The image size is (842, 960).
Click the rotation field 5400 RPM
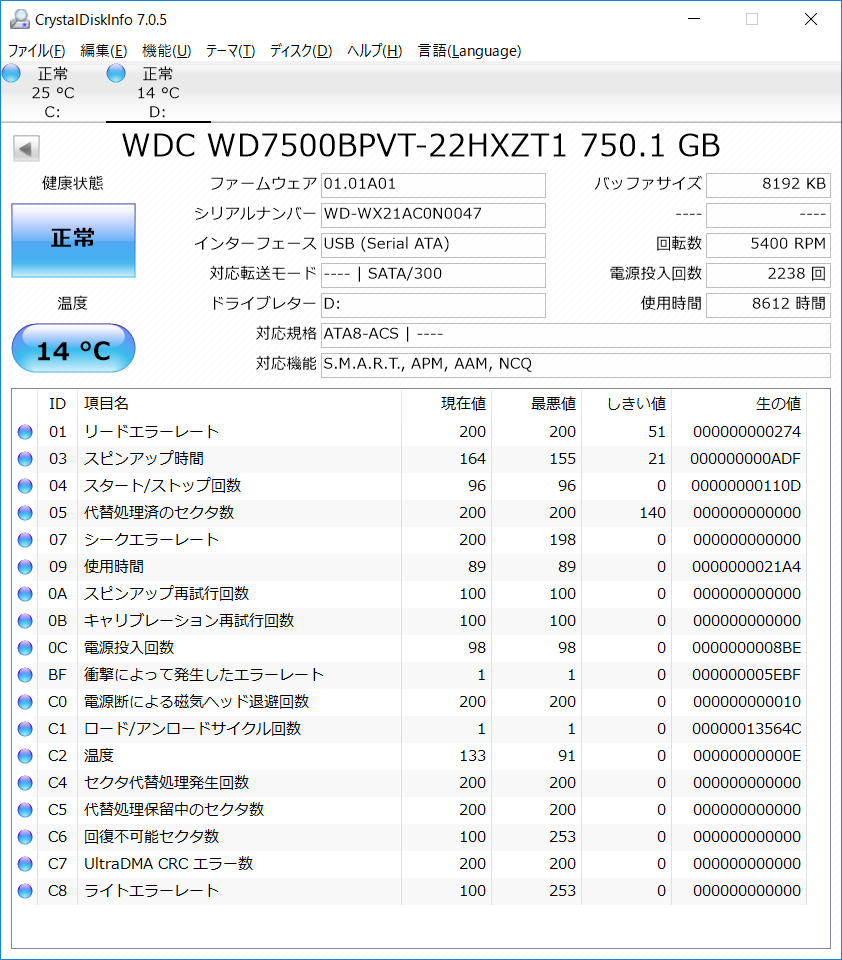coord(769,245)
